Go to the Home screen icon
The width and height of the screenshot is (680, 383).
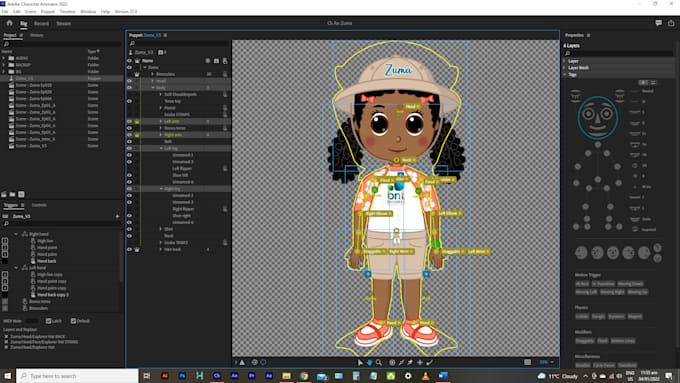point(9,23)
